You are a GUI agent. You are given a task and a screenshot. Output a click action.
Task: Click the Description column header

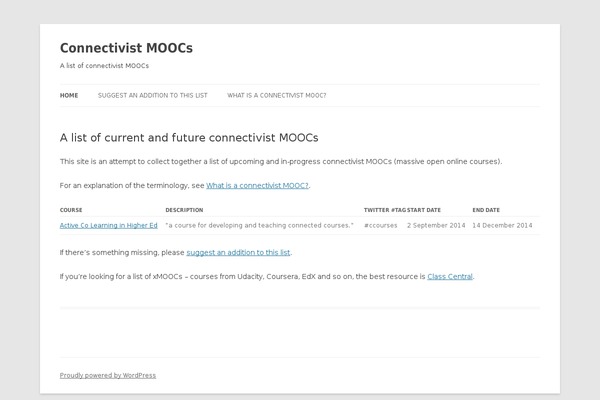tap(184, 210)
